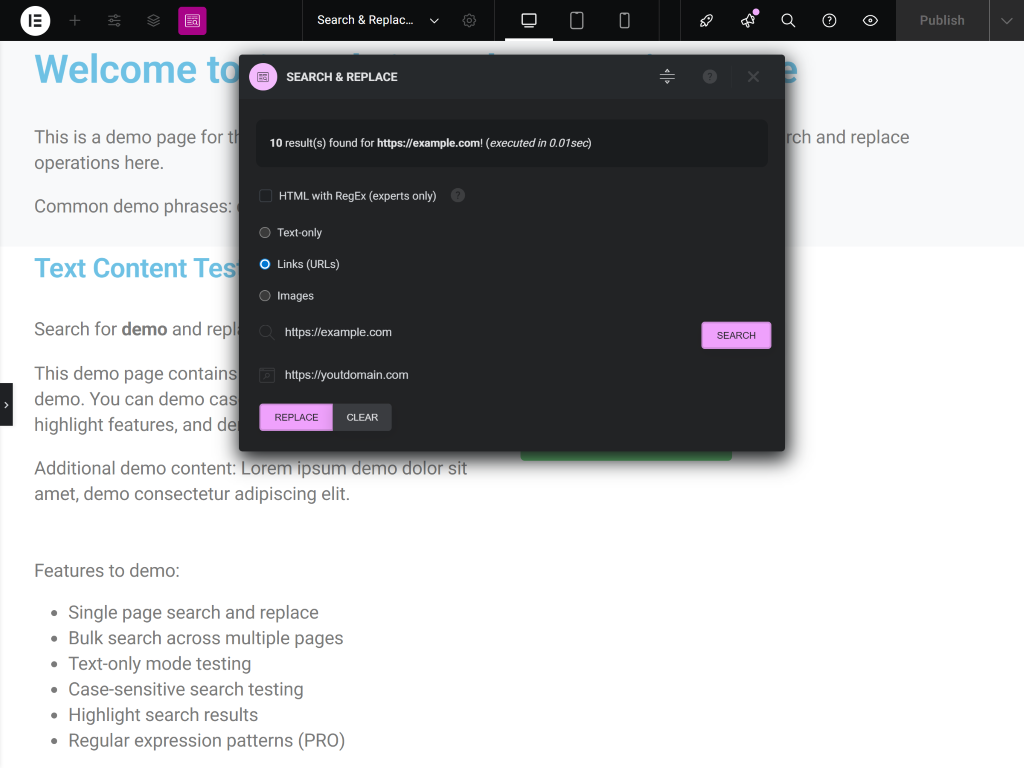This screenshot has width=1024, height=768.
Task: Click the REPLACE button
Action: [295, 417]
